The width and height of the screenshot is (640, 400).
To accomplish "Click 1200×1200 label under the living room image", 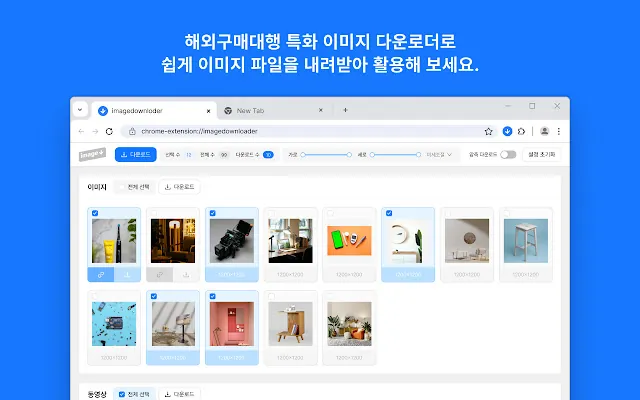I will click(x=349, y=358).
